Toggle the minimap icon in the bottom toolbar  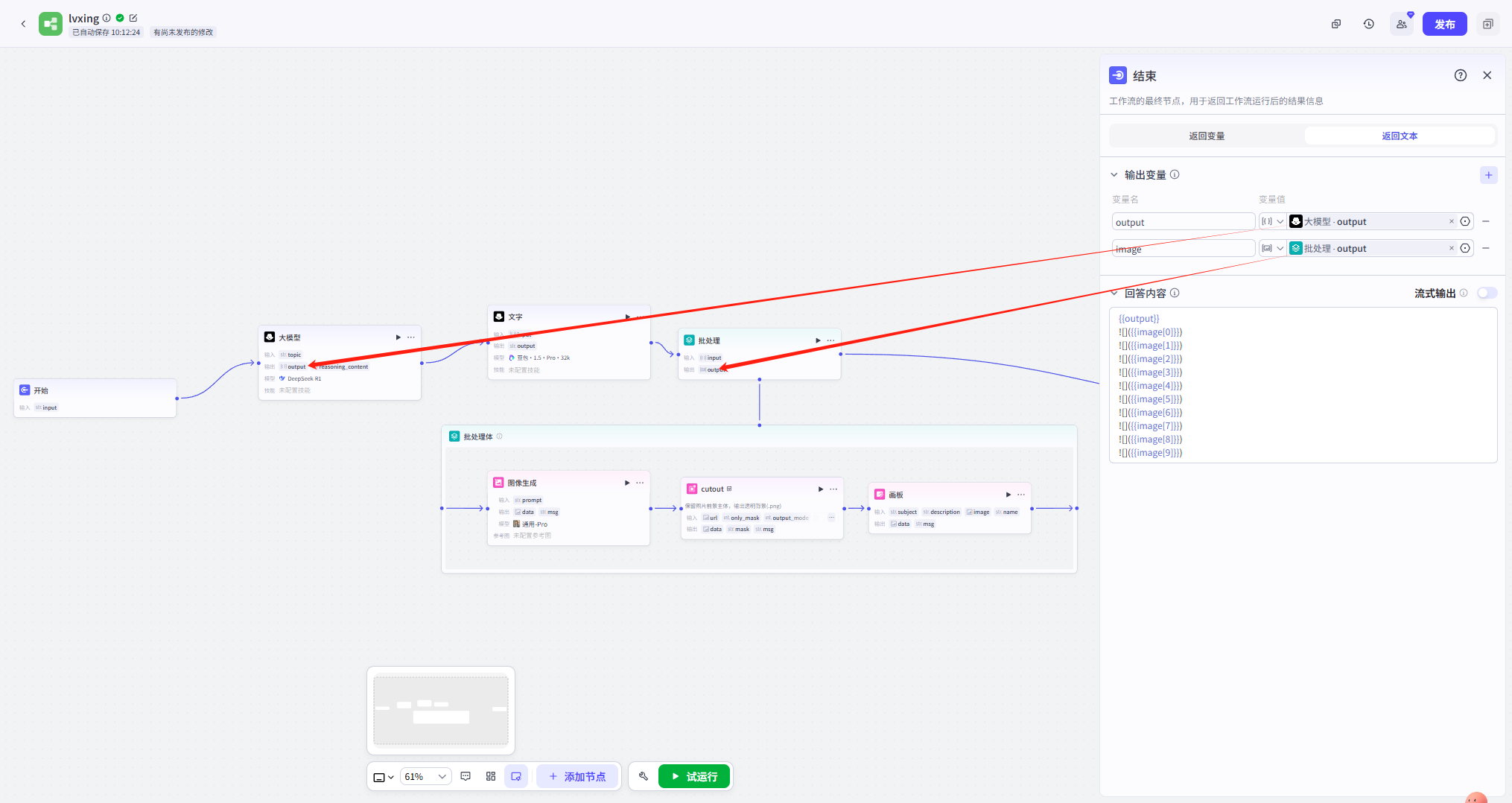[x=515, y=776]
